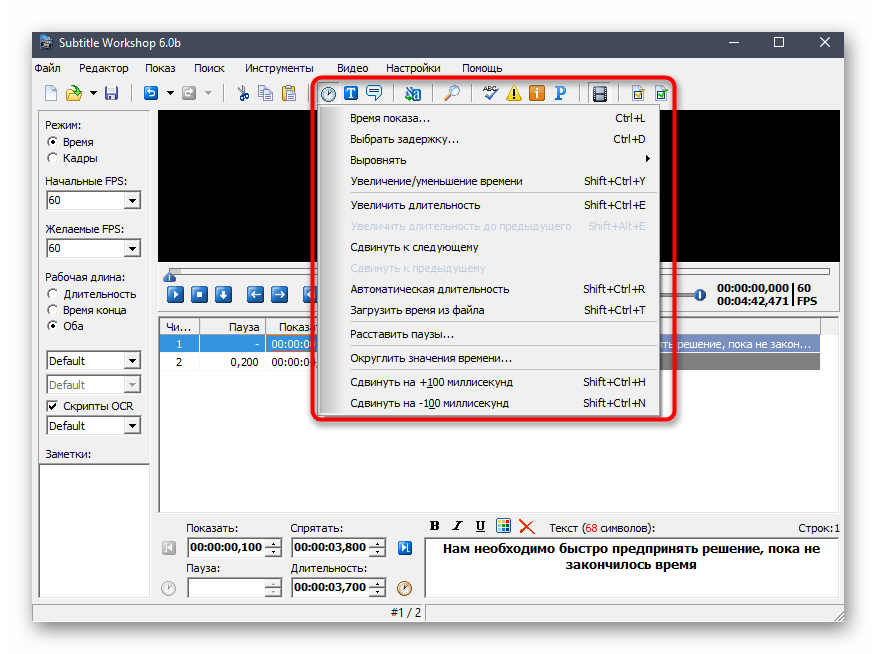The image size is (876, 654).
Task: Click the New subtitle file icon
Action: [x=51, y=93]
